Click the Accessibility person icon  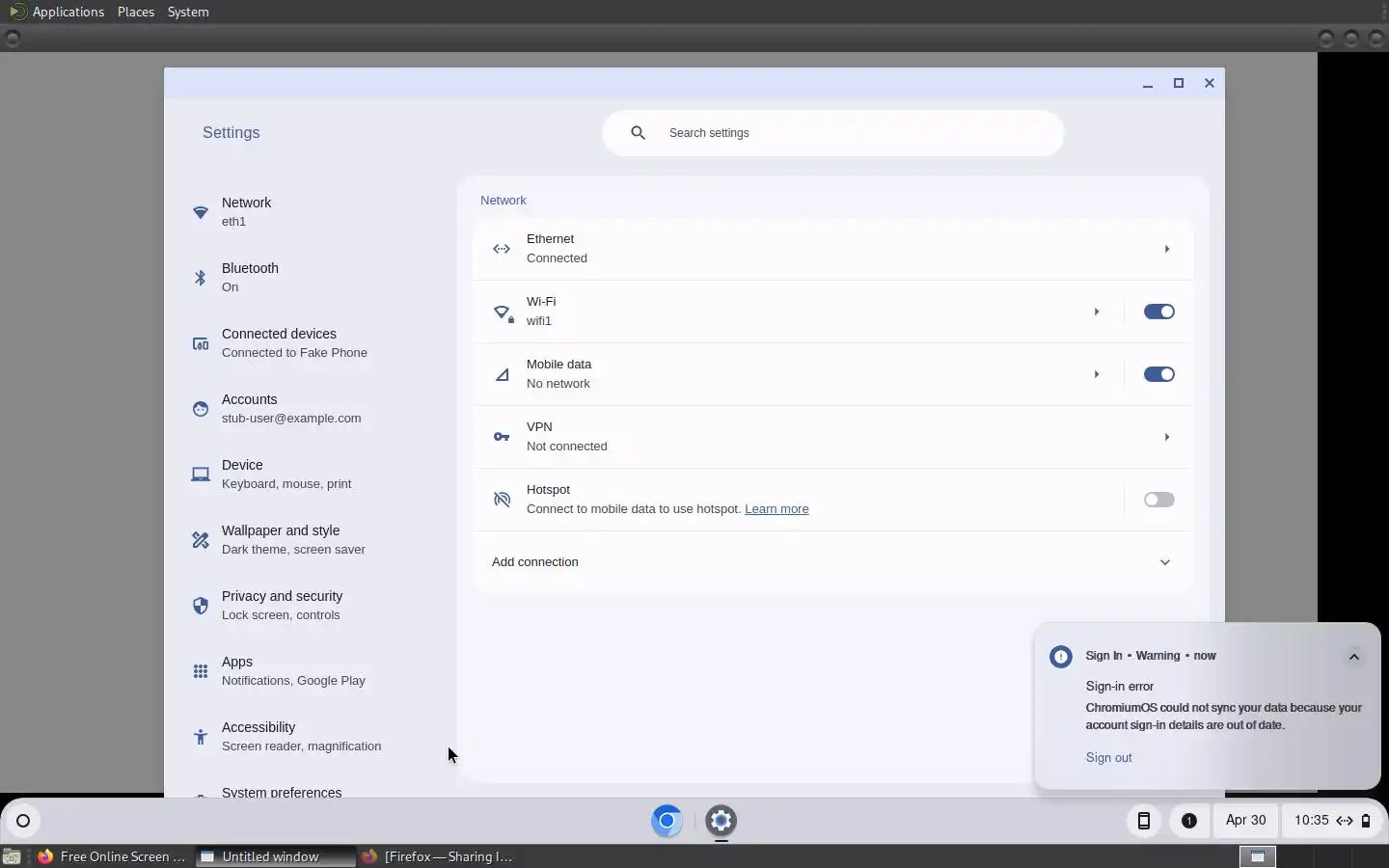click(201, 737)
